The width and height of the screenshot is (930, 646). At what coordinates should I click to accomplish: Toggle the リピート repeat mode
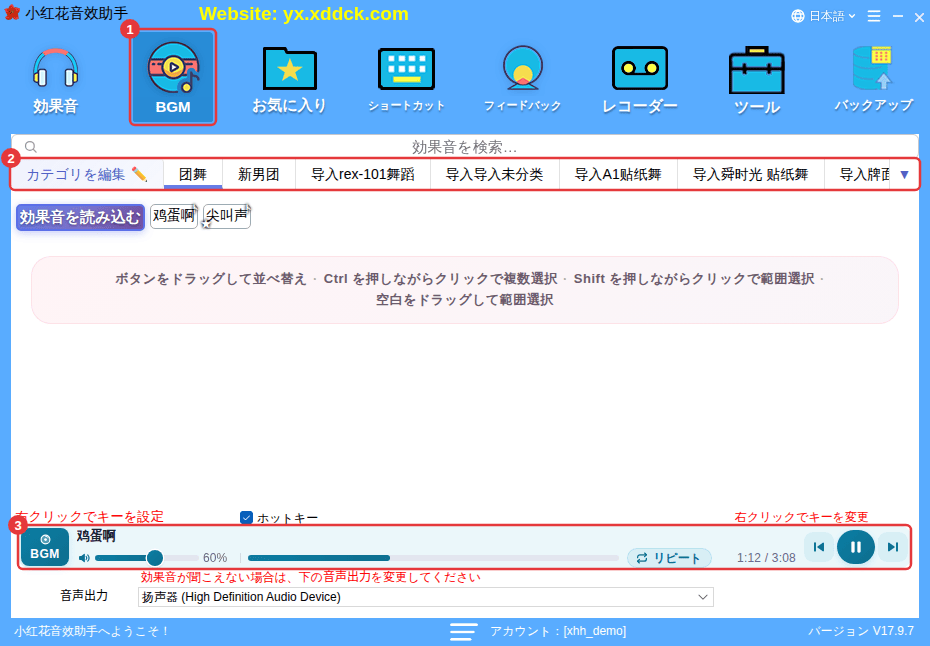(669, 558)
